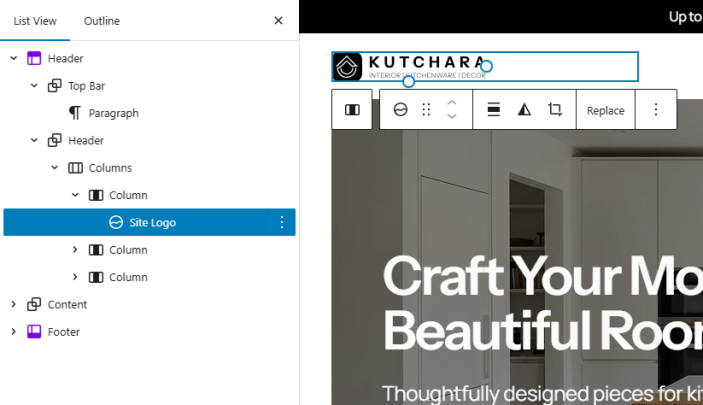703x405 pixels.
Task: Move block down with lower arrow
Action: [x=452, y=116]
